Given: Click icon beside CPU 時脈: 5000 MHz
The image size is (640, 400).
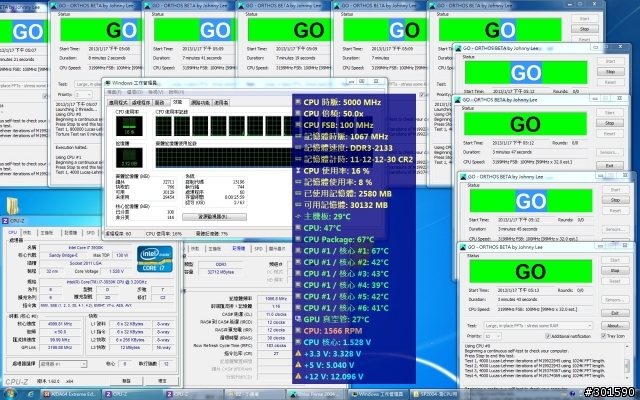Looking at the screenshot, I should [298, 102].
